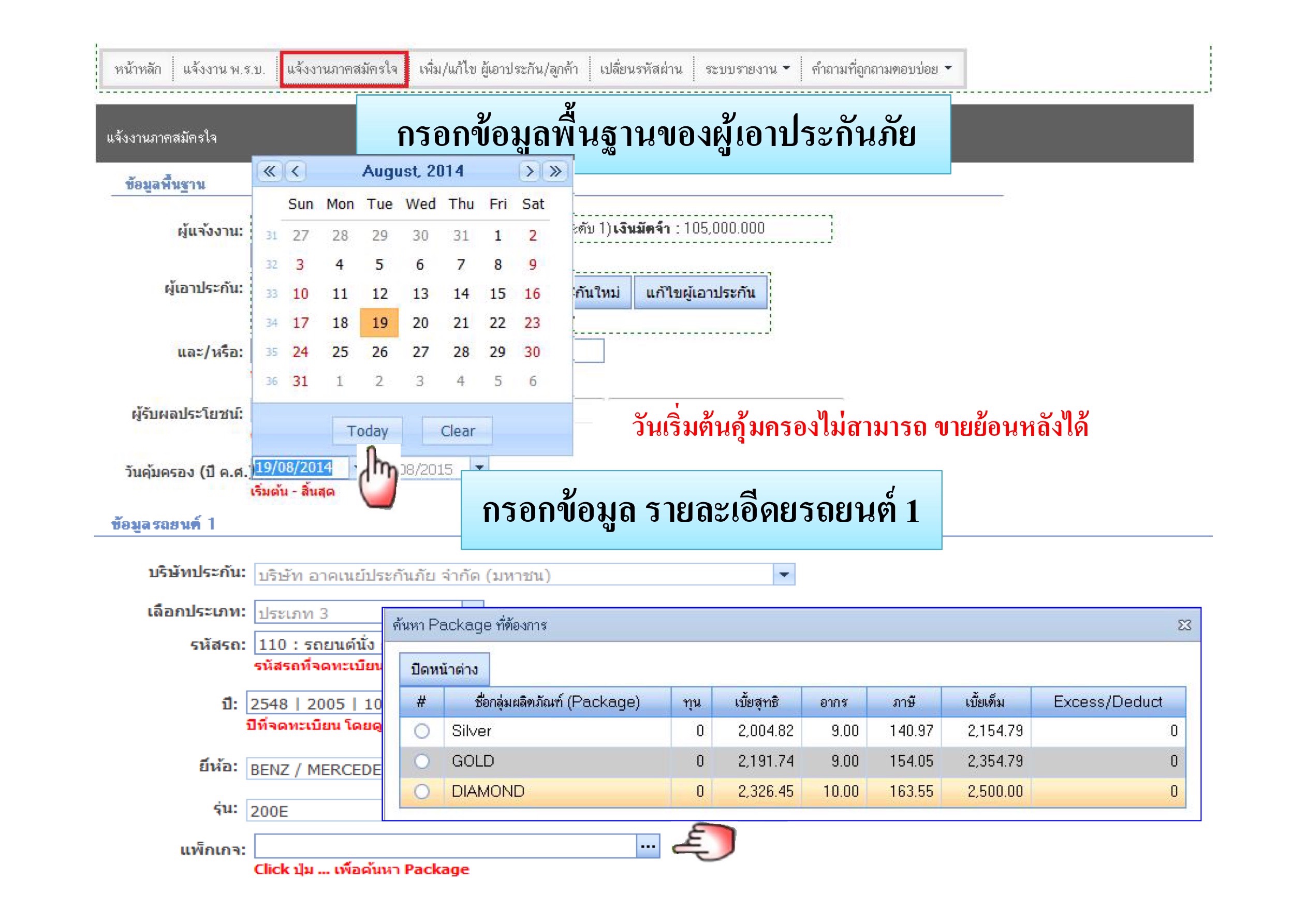Expand the คำถามที่ถูกถามตอบบ่อย menu

point(881,69)
